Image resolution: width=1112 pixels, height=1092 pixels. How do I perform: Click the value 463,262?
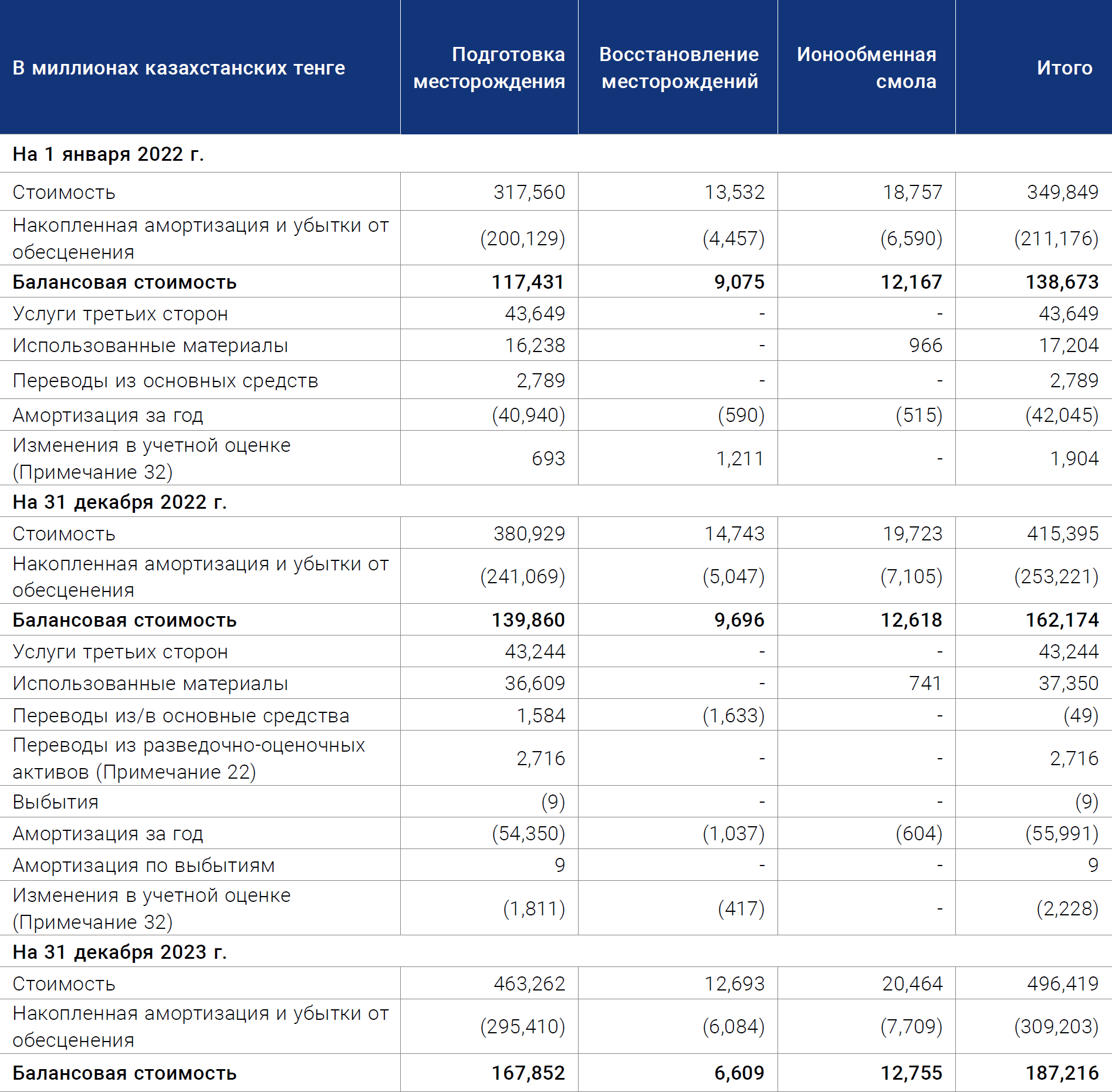(x=529, y=984)
